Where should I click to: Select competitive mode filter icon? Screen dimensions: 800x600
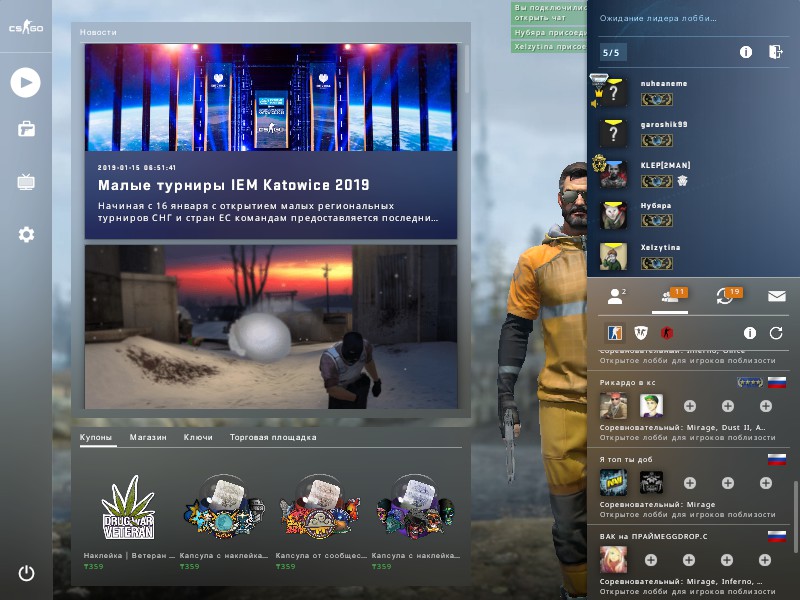click(615, 333)
